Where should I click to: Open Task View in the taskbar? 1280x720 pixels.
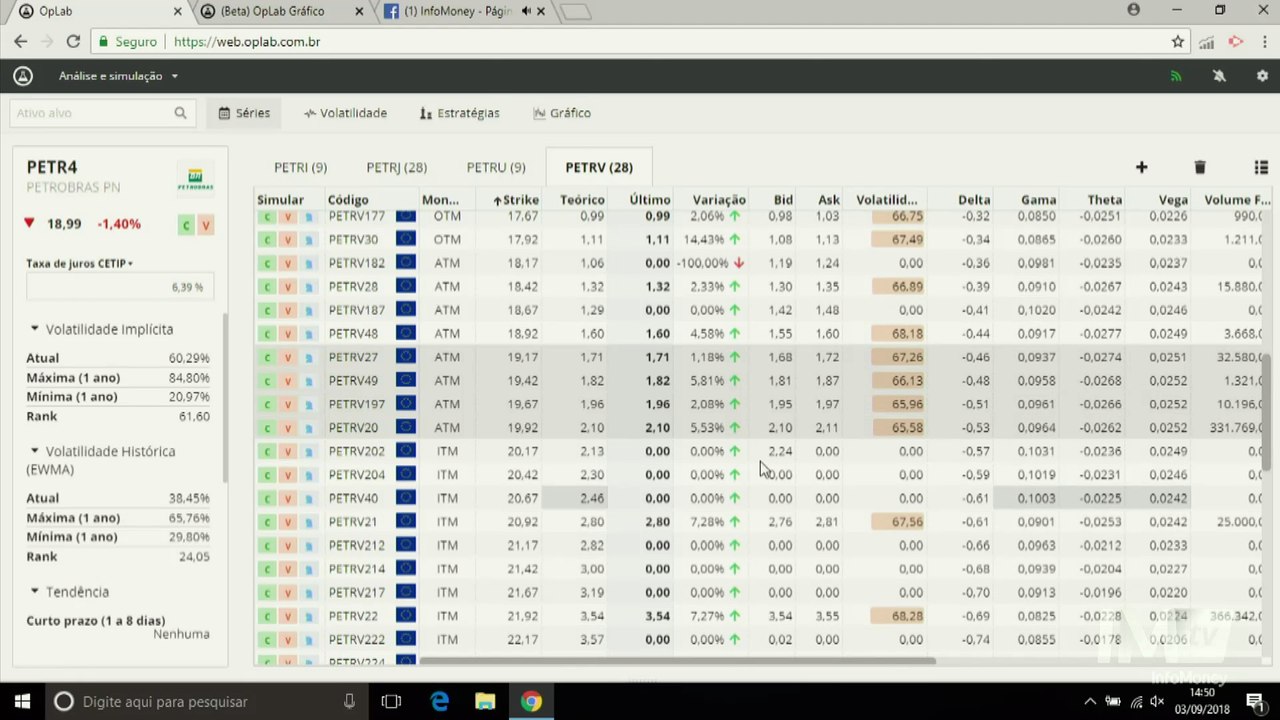click(x=391, y=701)
